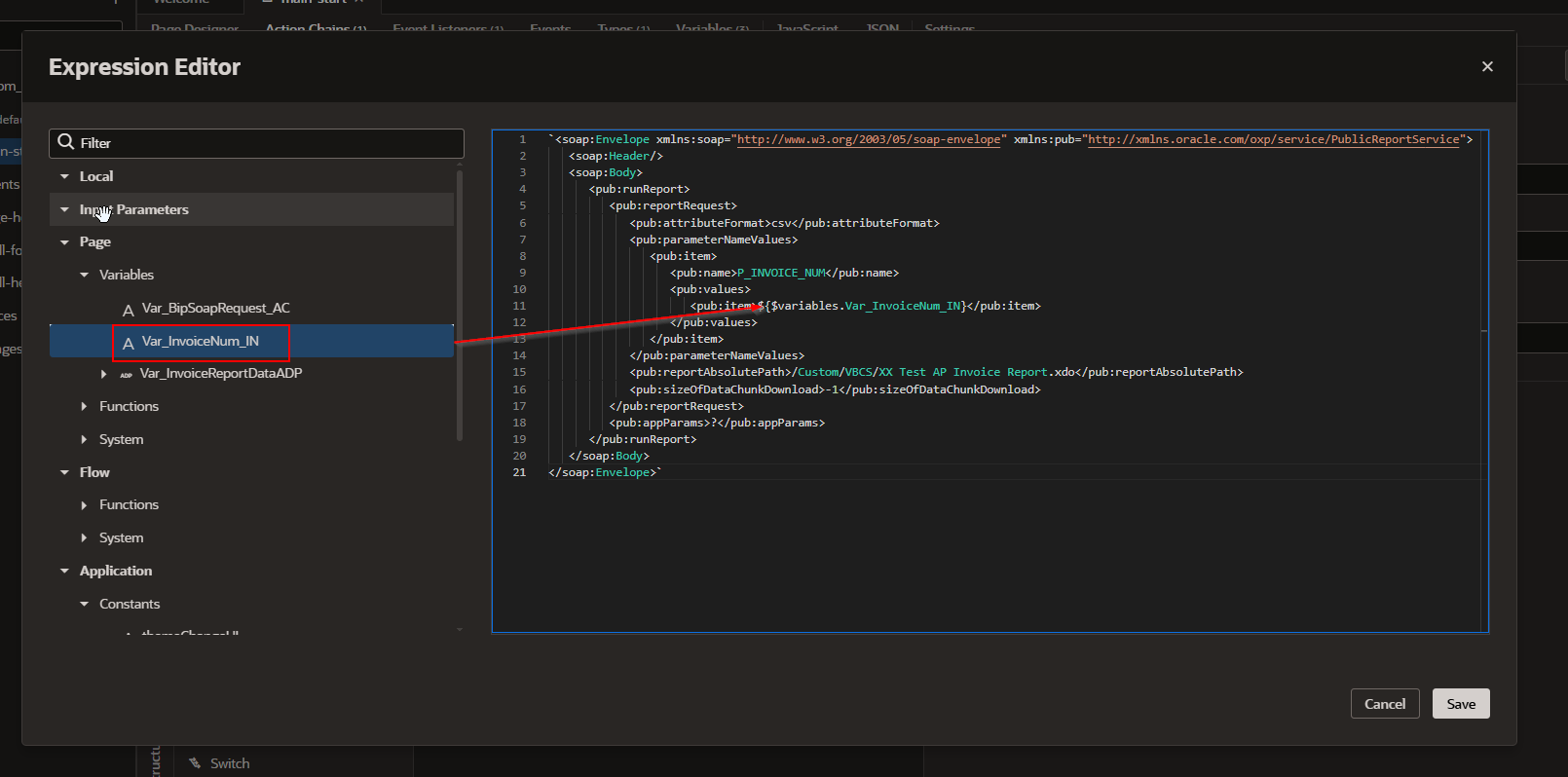Viewport: 1568px width, 777px height.
Task: Click line number 11 in code gutter
Action: 519,306
